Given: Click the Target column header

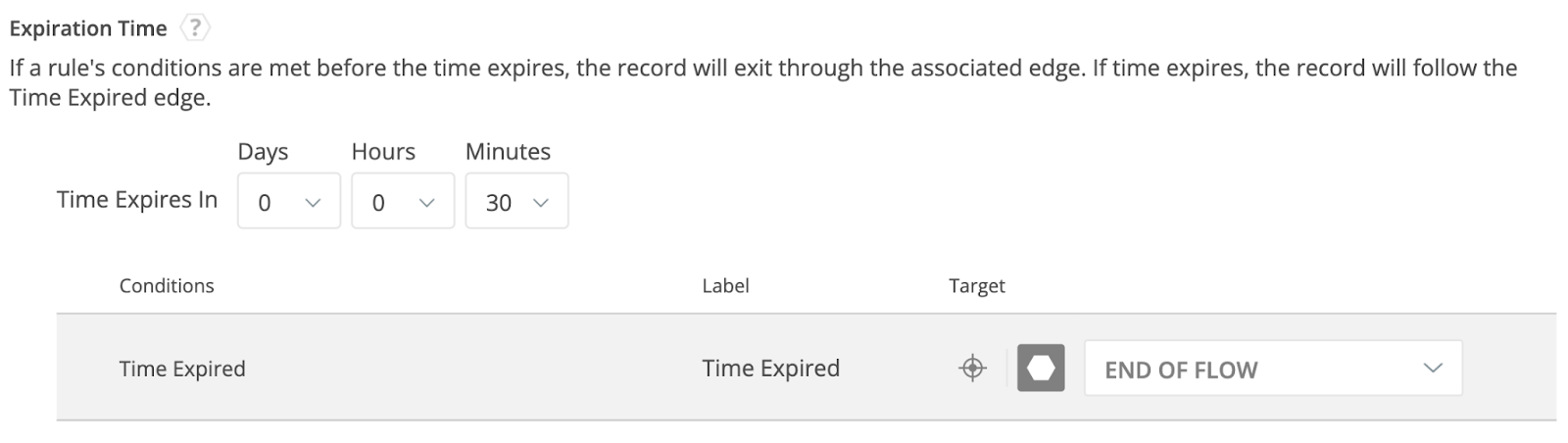Looking at the screenshot, I should pos(976,285).
